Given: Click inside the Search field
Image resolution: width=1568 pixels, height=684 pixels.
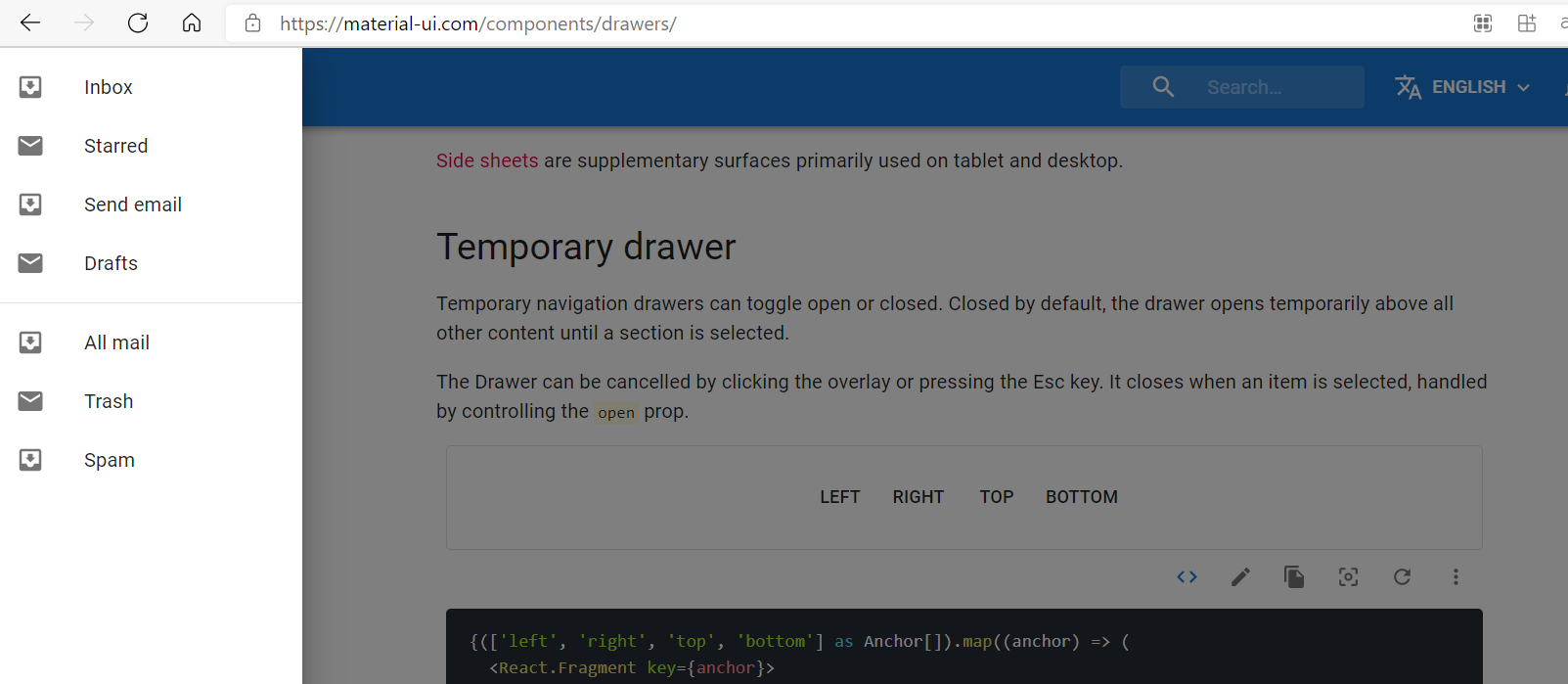Looking at the screenshot, I should click(1262, 87).
